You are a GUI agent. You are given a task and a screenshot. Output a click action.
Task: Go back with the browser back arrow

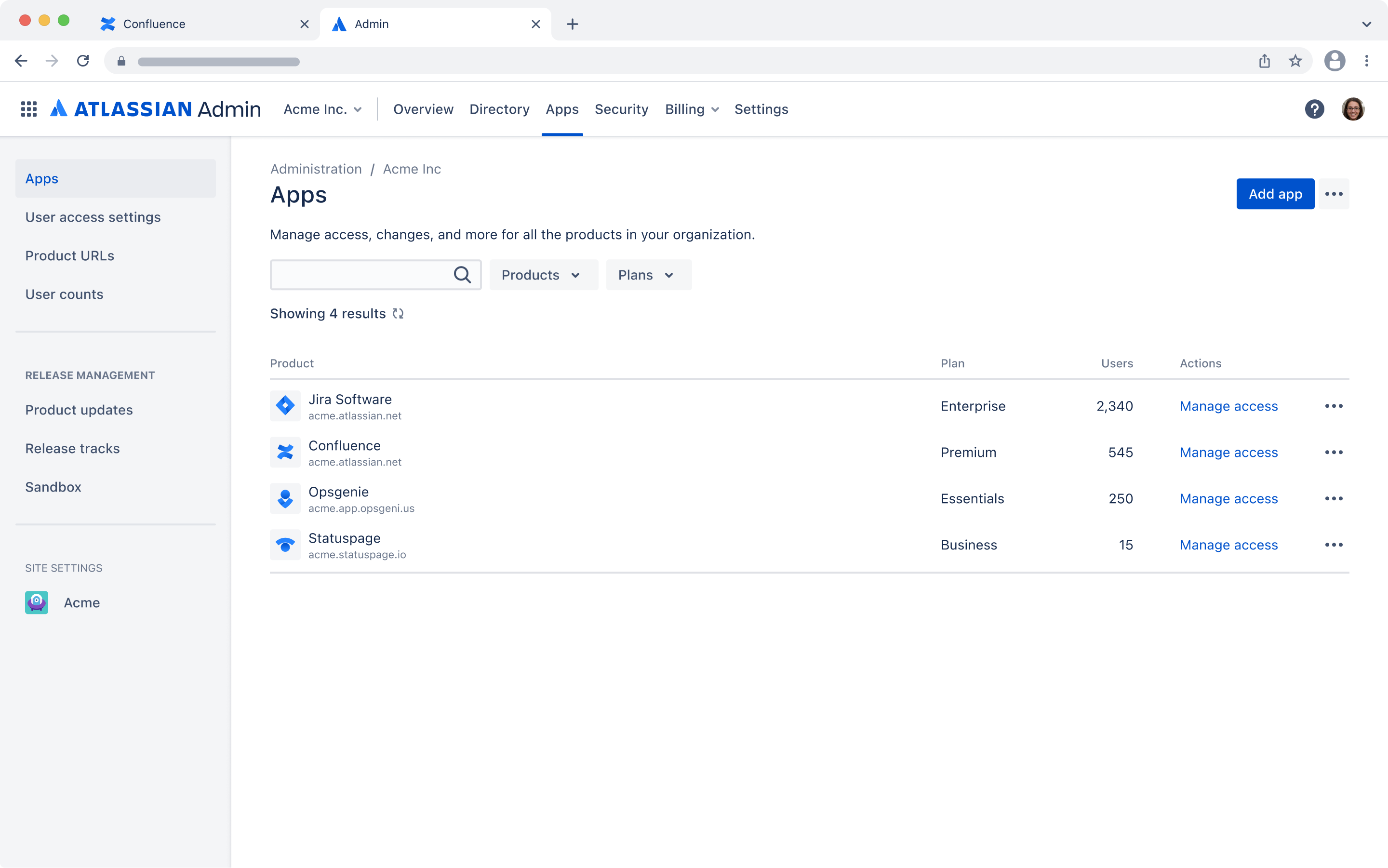click(x=21, y=61)
